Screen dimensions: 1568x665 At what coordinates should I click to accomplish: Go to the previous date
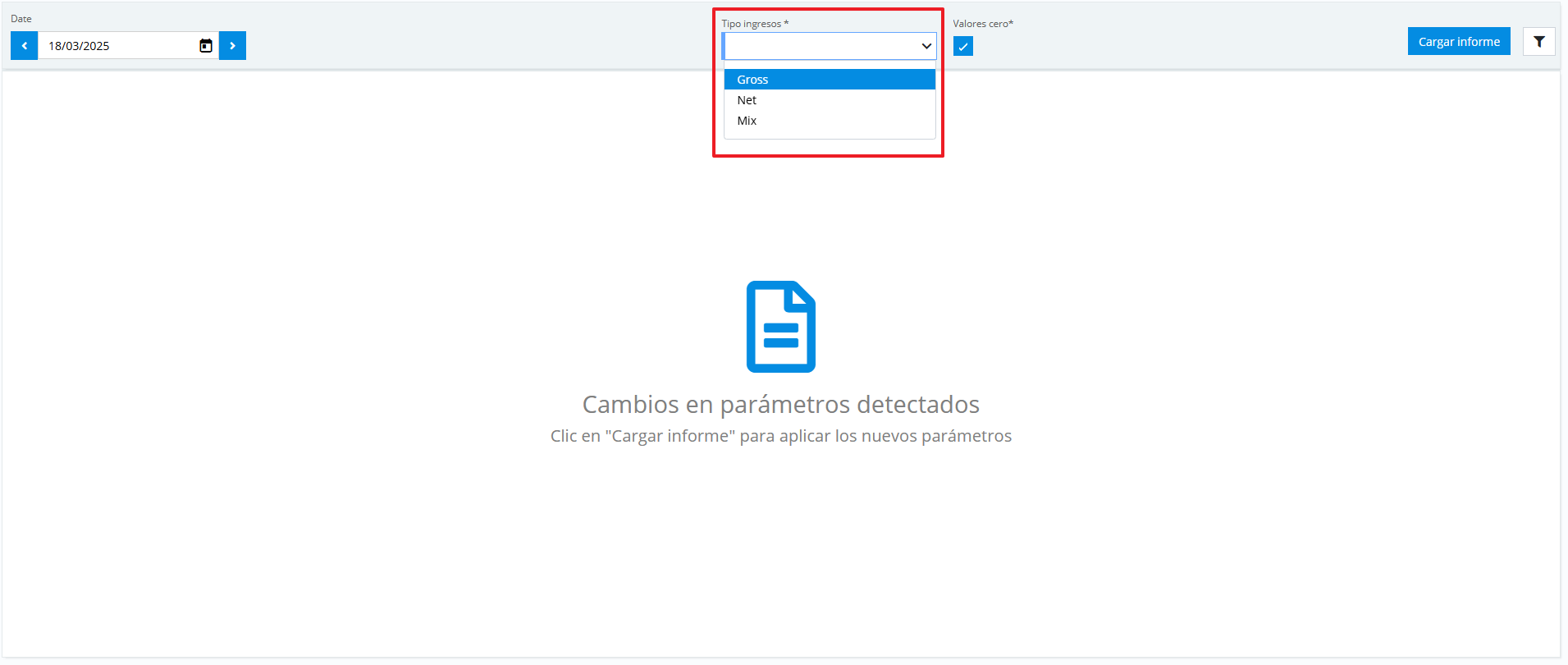[x=24, y=46]
